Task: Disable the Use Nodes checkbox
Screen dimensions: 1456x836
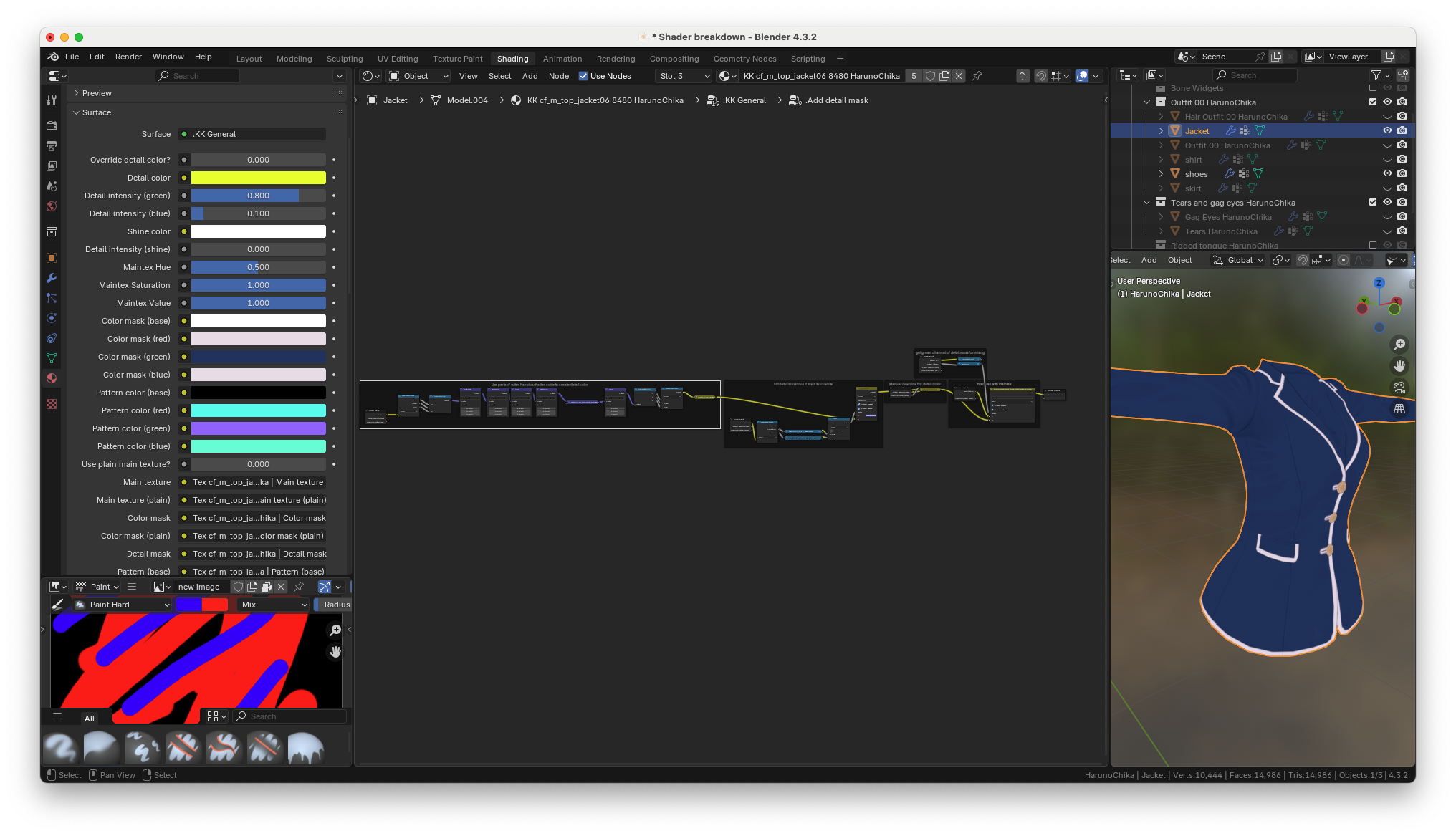Action: coord(583,76)
